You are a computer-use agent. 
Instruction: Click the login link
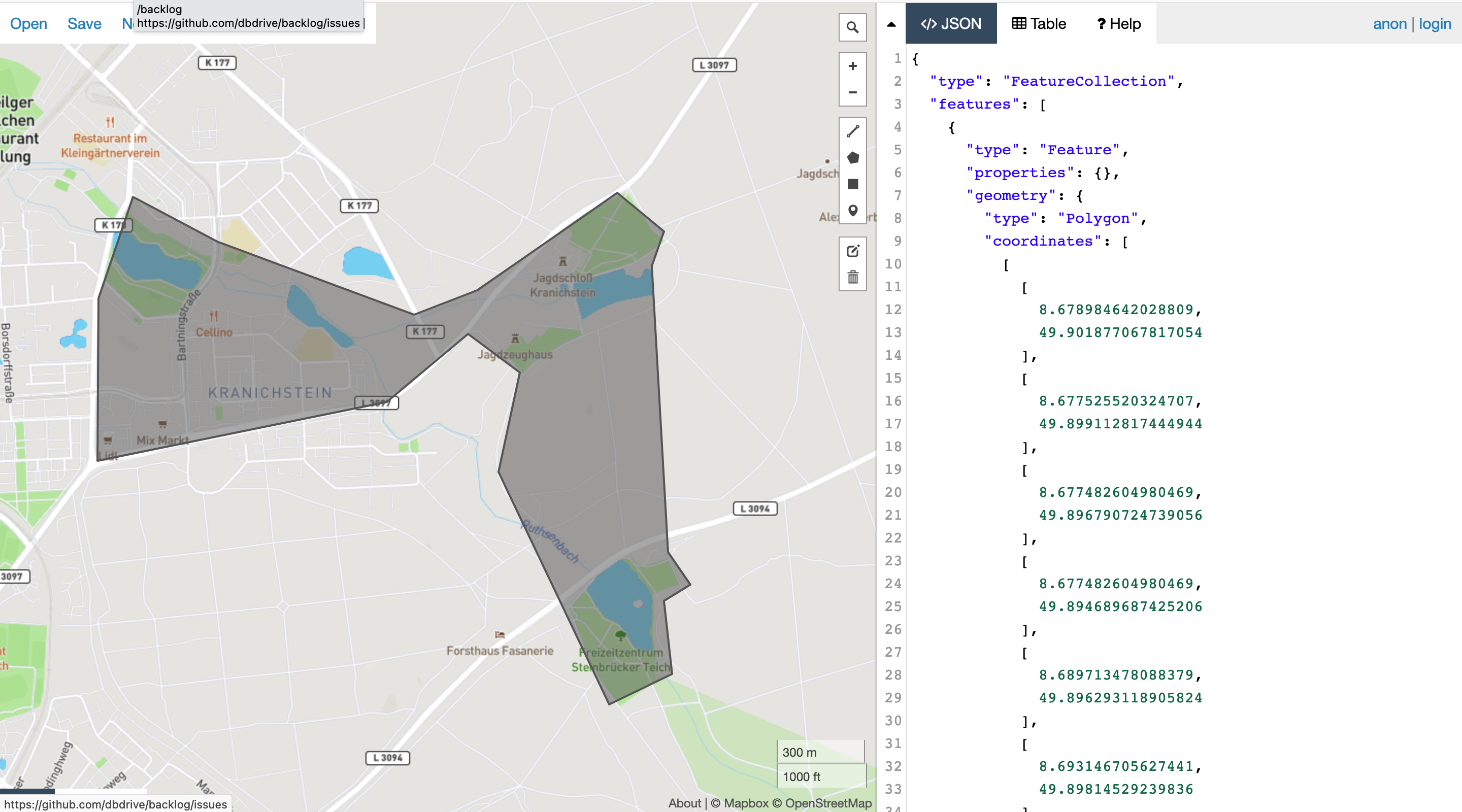[1434, 24]
